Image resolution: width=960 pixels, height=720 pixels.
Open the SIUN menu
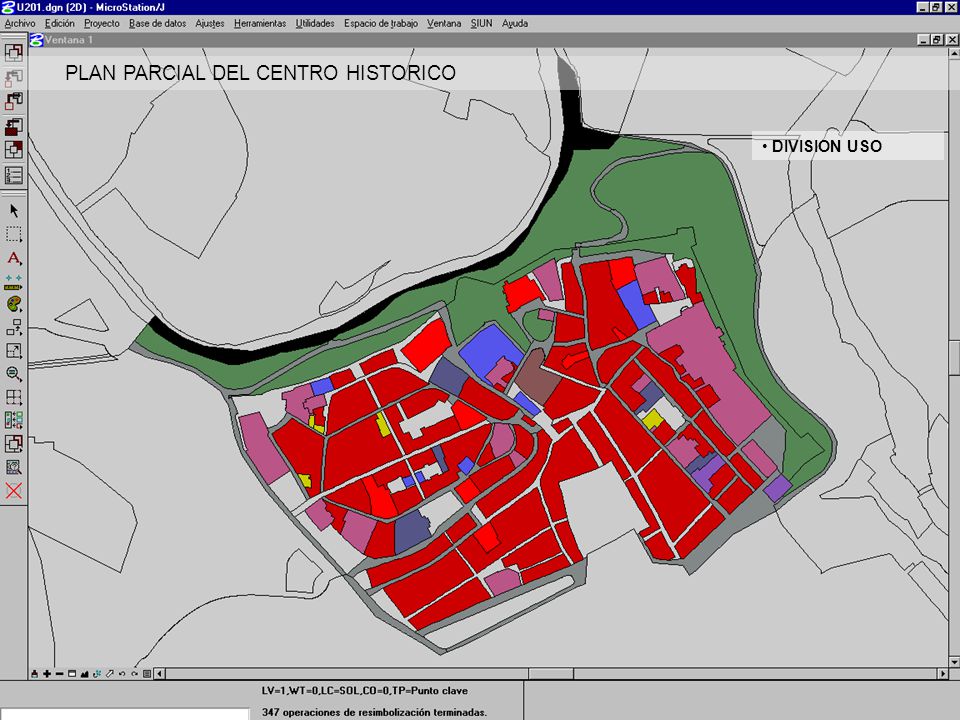(481, 23)
